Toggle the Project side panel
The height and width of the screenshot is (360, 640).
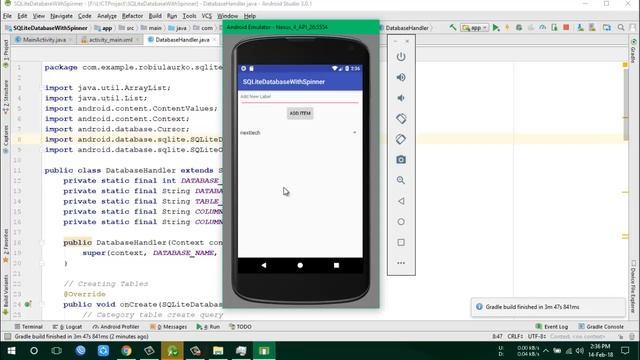(x=6, y=54)
